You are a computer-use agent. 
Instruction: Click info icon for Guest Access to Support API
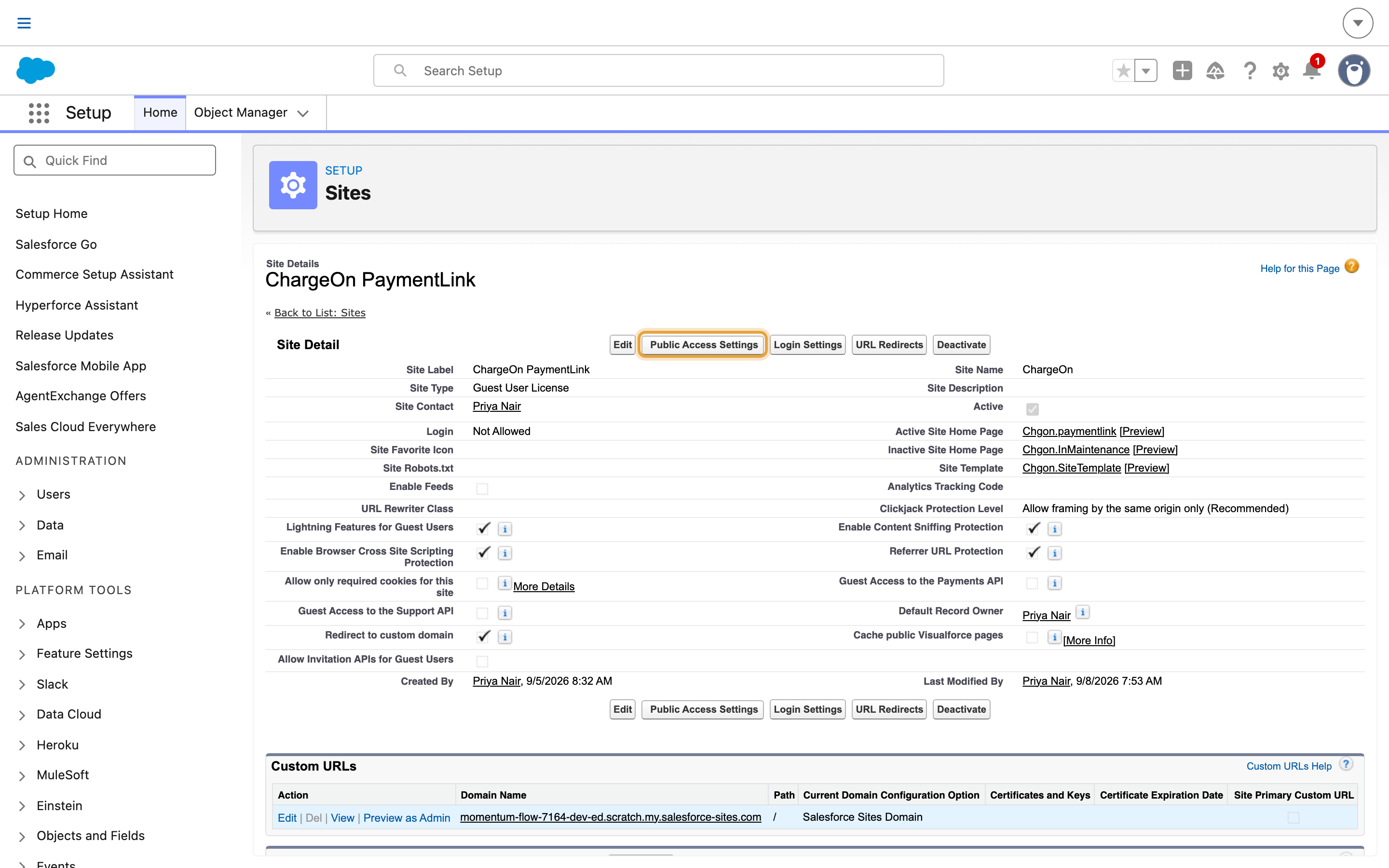pos(504,613)
